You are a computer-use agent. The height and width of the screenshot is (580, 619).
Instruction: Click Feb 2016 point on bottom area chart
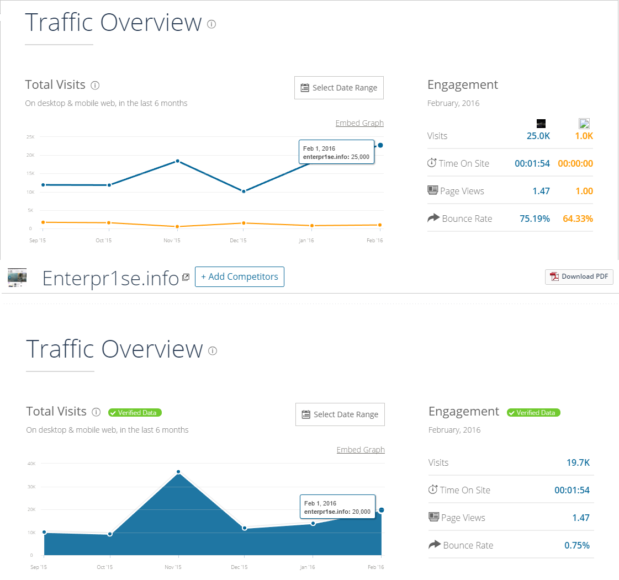381,510
